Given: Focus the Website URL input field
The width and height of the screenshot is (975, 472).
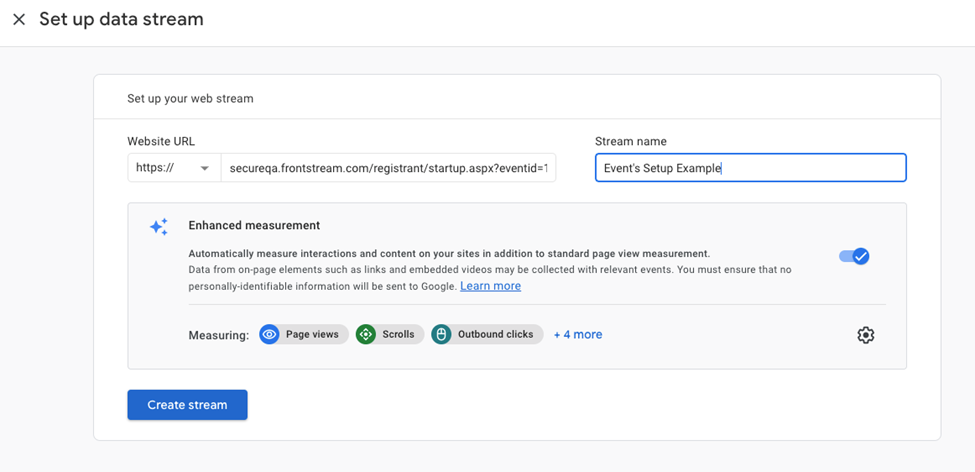Looking at the screenshot, I should (388, 168).
